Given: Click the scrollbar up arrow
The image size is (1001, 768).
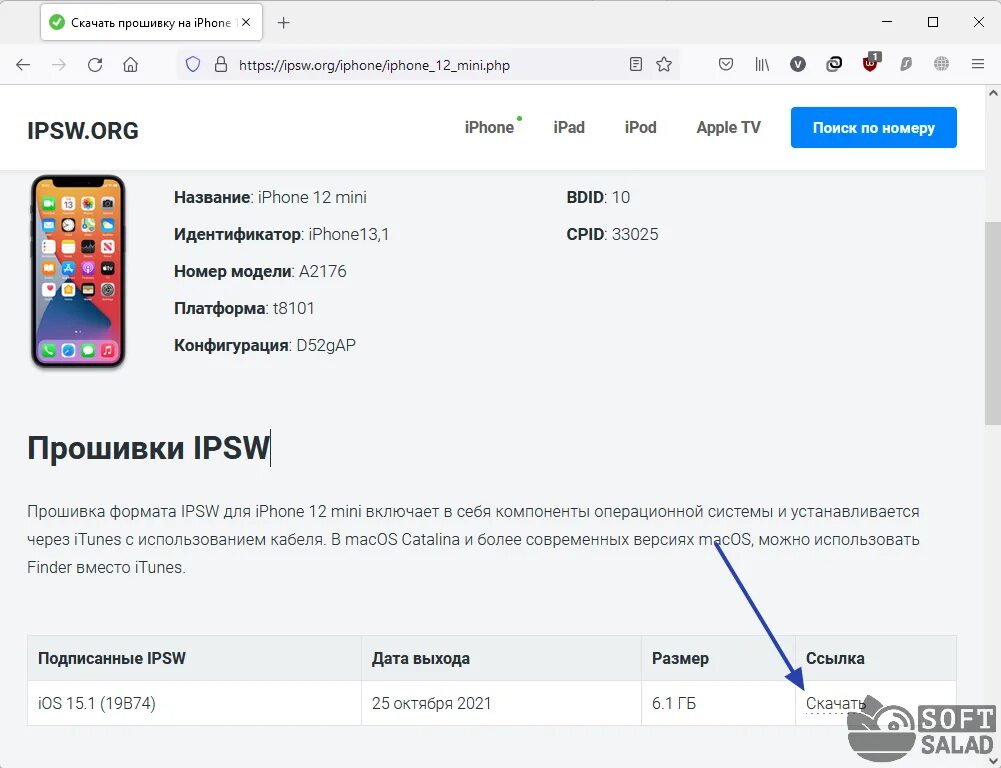Looking at the screenshot, I should coord(993,93).
